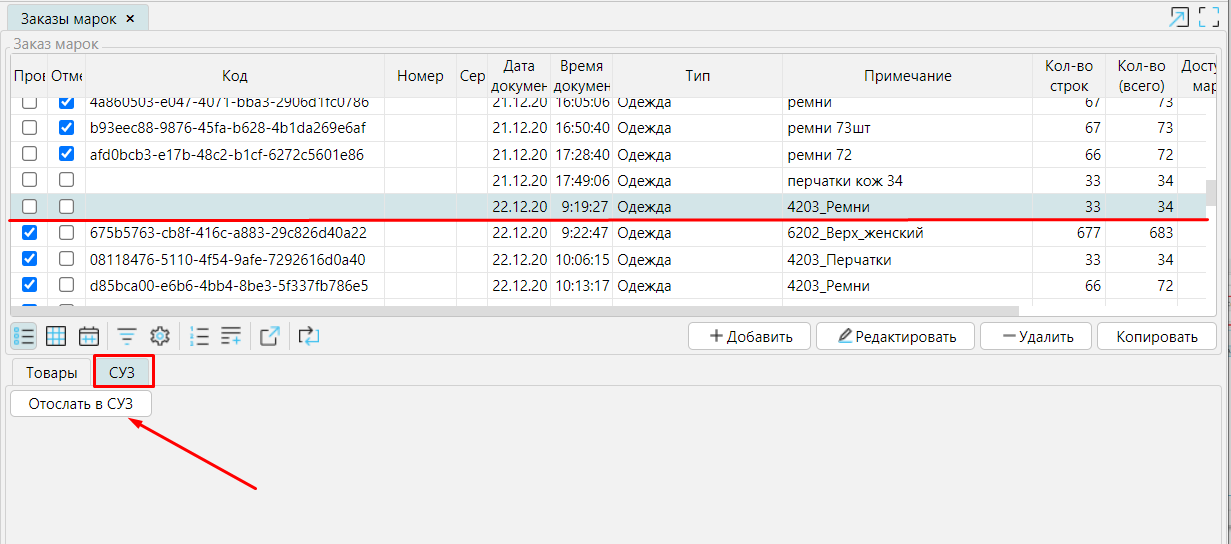Viewport: 1231px width, 544px height.
Task: Click the refresh swap-arrows icon
Action: pyautogui.click(x=308, y=336)
